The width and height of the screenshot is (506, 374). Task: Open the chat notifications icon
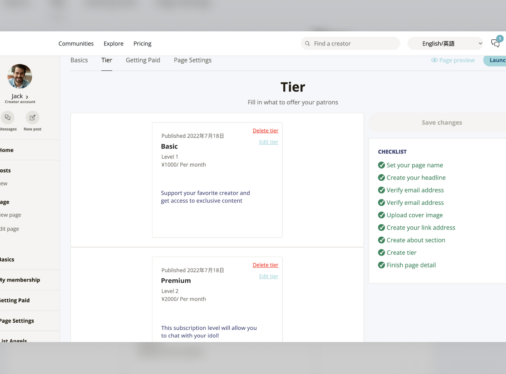(x=495, y=43)
